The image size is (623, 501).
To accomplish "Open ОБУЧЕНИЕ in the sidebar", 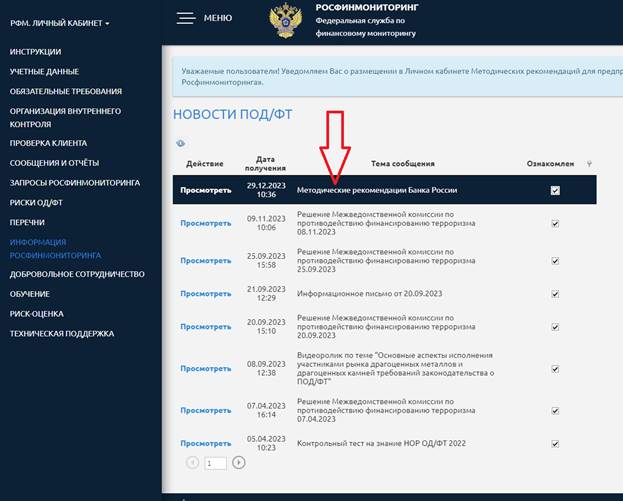I will tap(30, 294).
